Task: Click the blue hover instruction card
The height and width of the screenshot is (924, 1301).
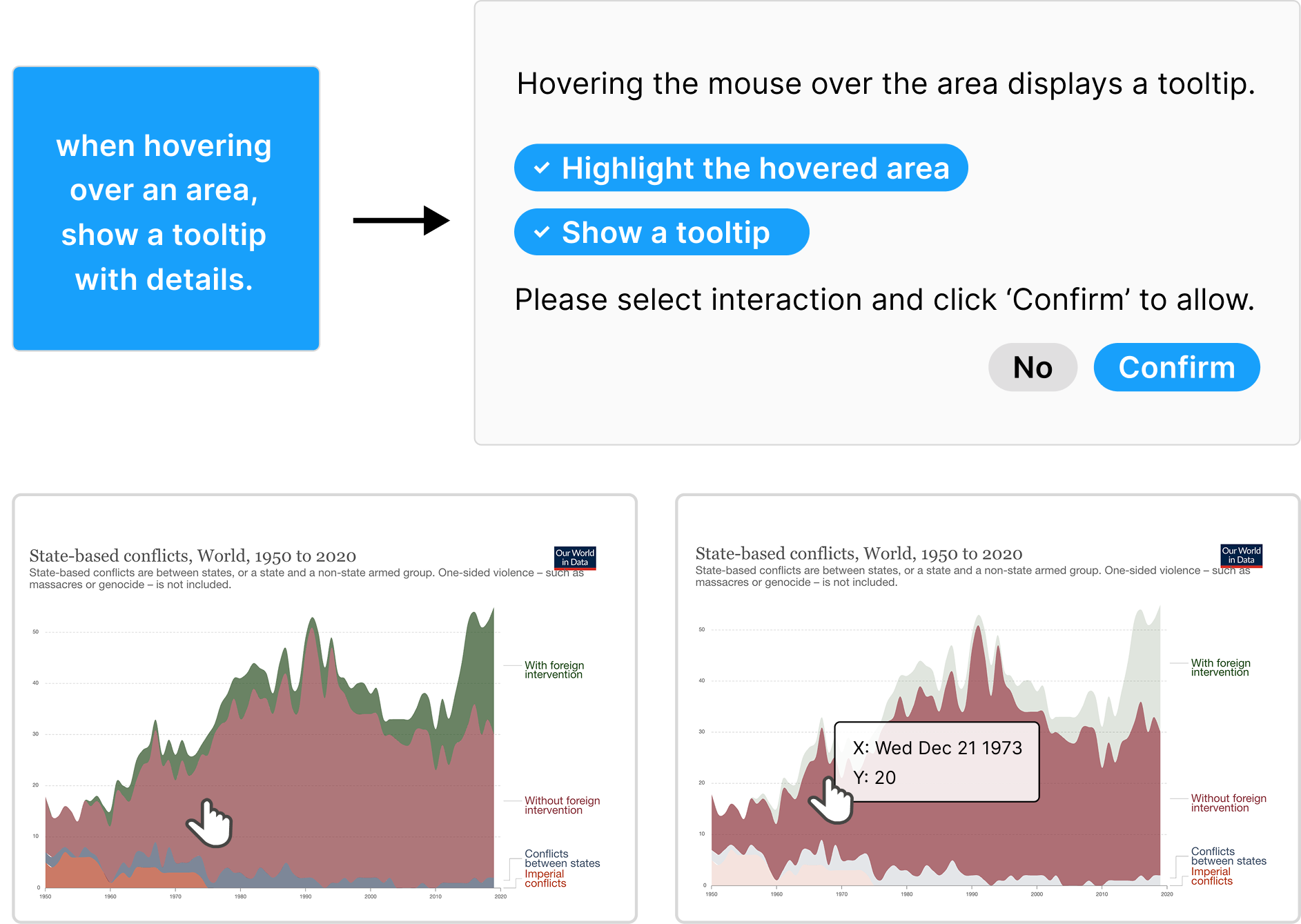Action: point(166,208)
